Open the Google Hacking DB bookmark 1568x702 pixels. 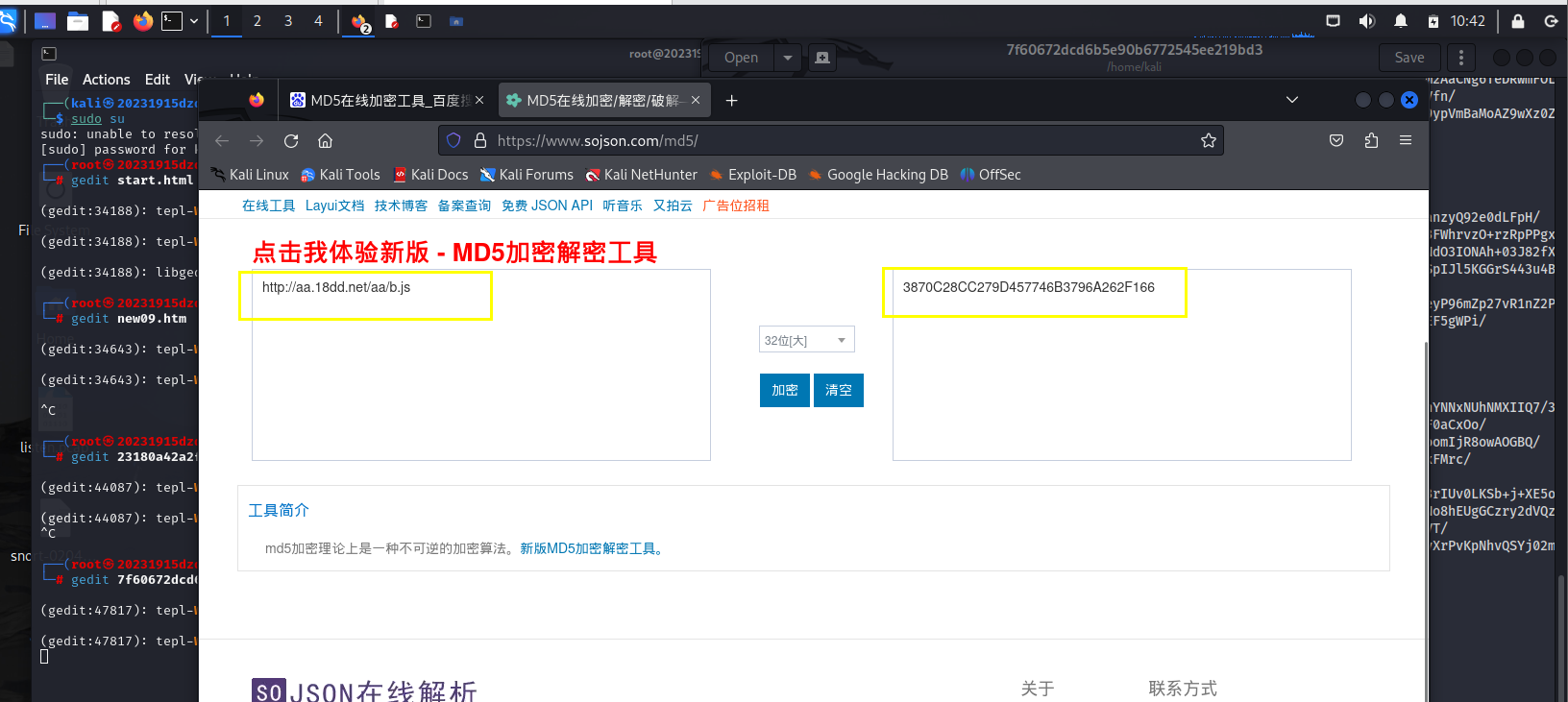pyautogui.click(x=878, y=175)
